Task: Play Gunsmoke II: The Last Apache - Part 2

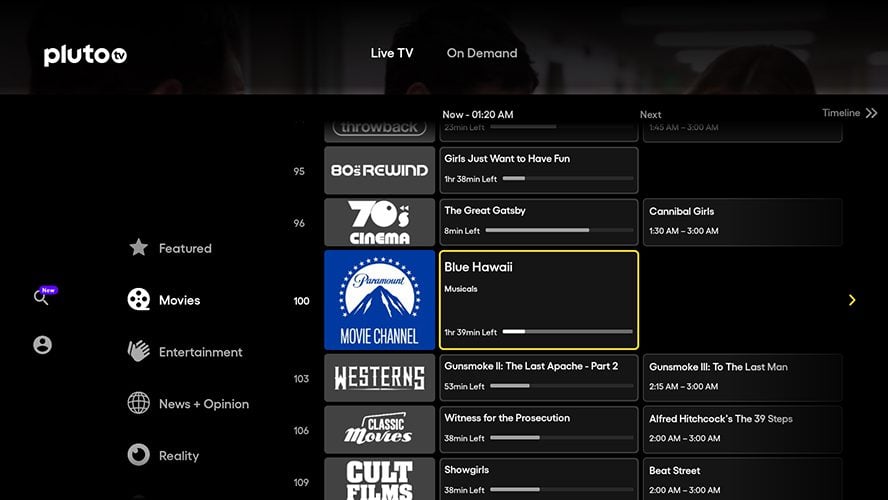Action: click(539, 378)
